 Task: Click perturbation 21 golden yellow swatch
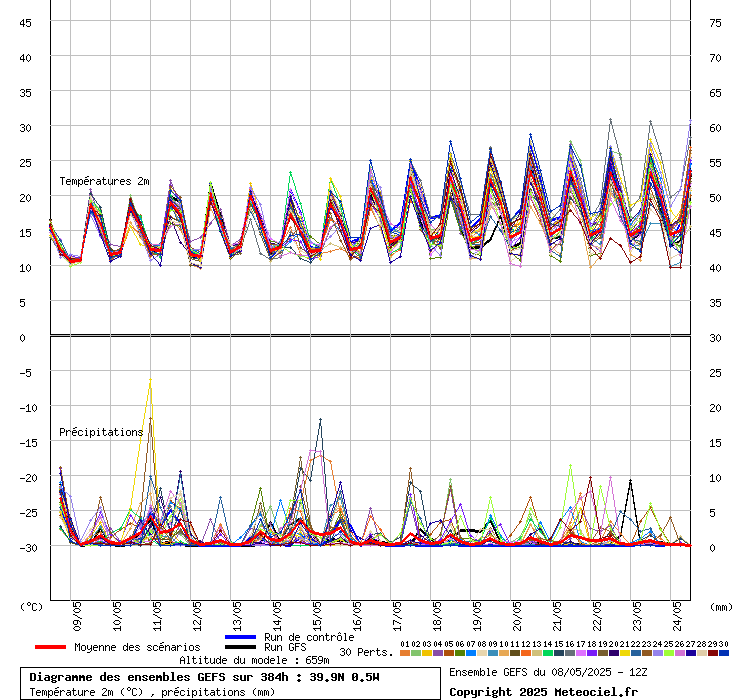click(x=625, y=653)
